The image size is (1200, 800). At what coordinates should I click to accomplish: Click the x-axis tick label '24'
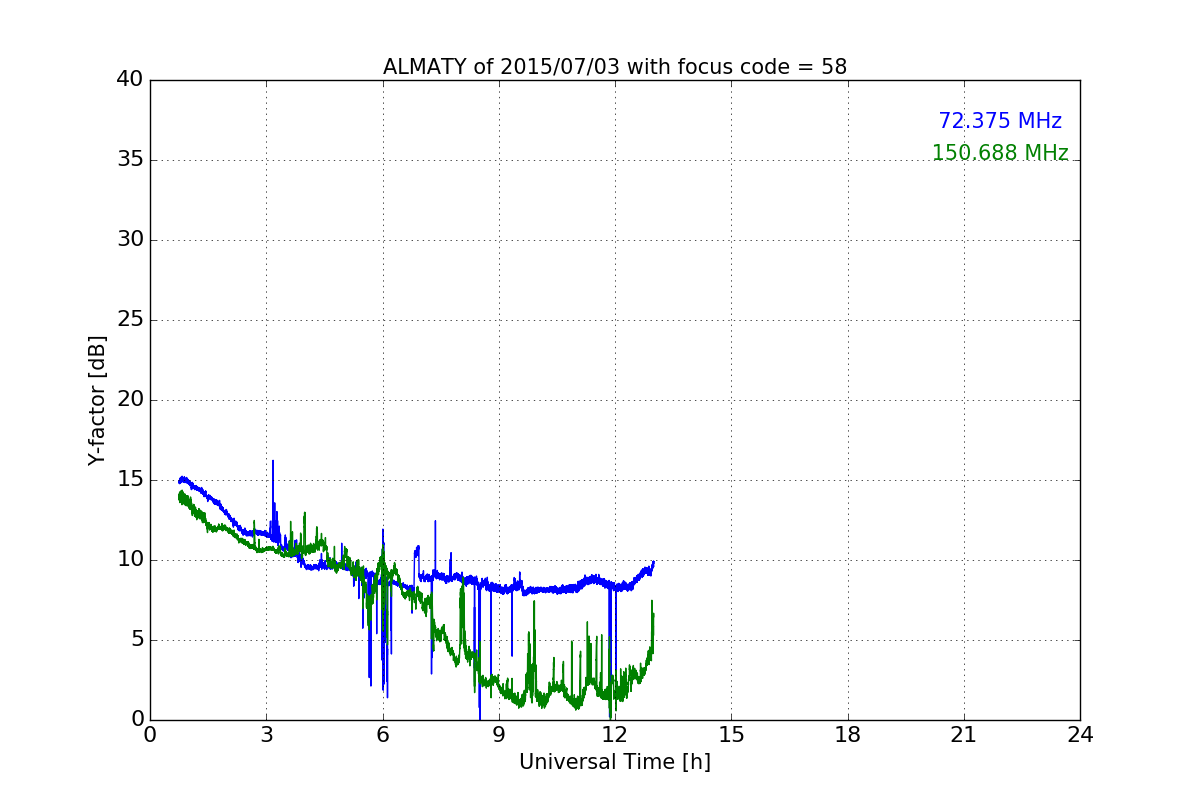[1080, 734]
